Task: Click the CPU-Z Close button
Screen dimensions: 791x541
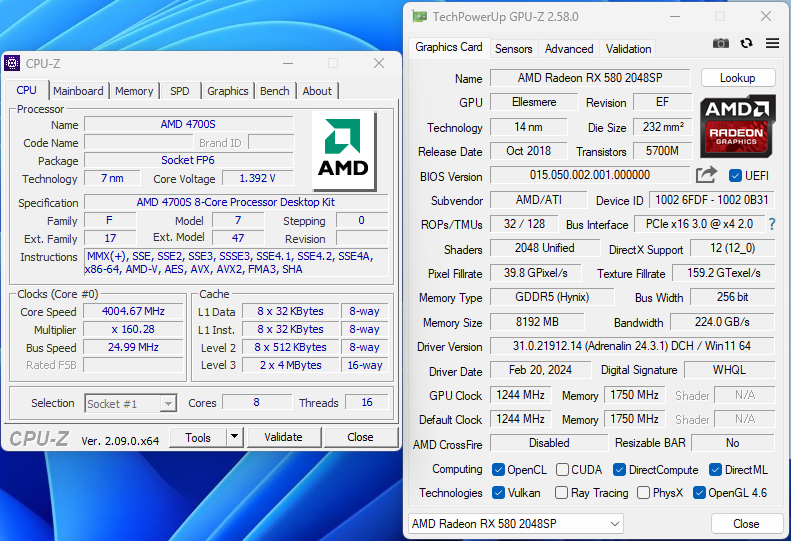Action: coord(360,437)
